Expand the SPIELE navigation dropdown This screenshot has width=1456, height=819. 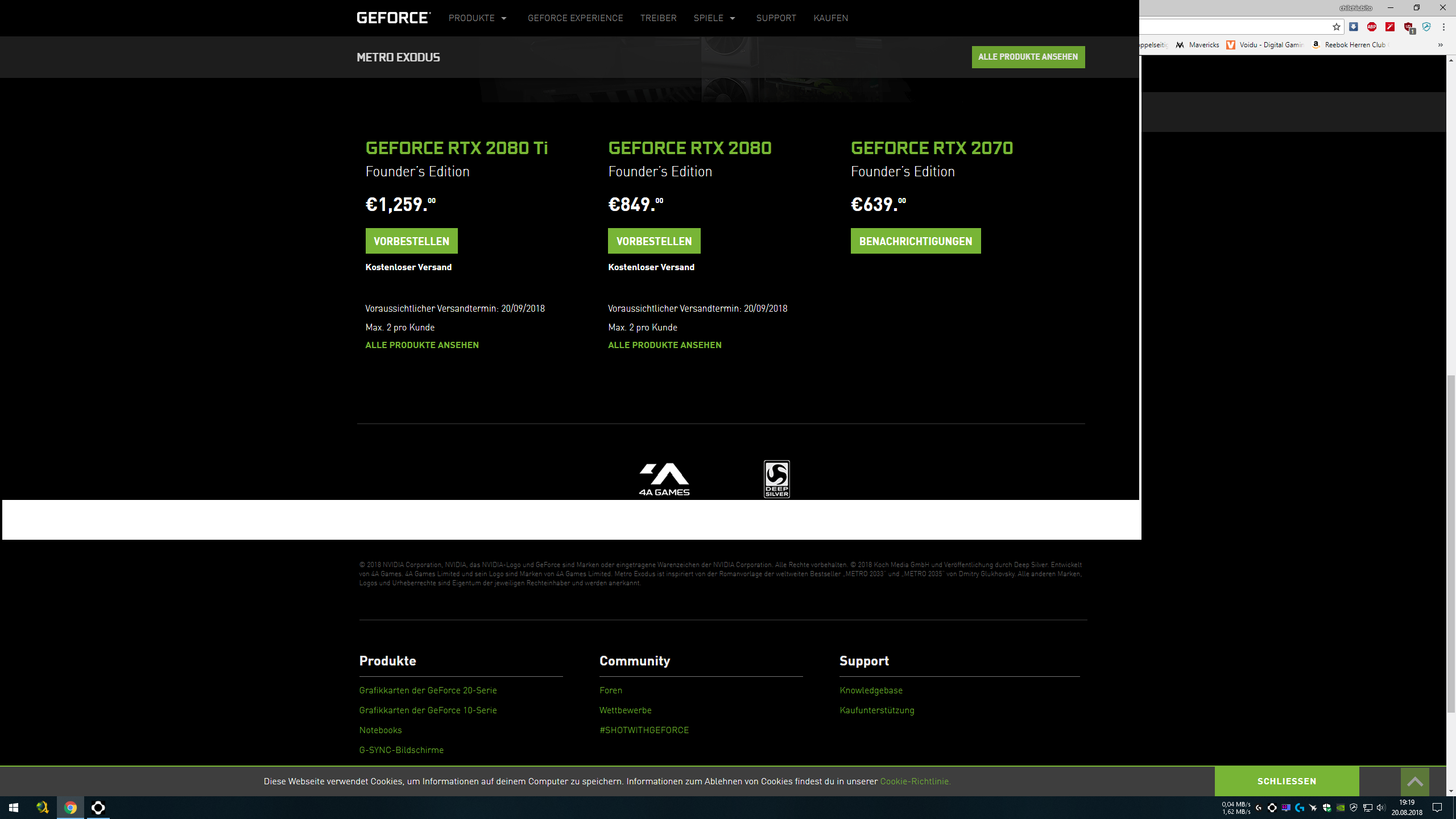[714, 18]
